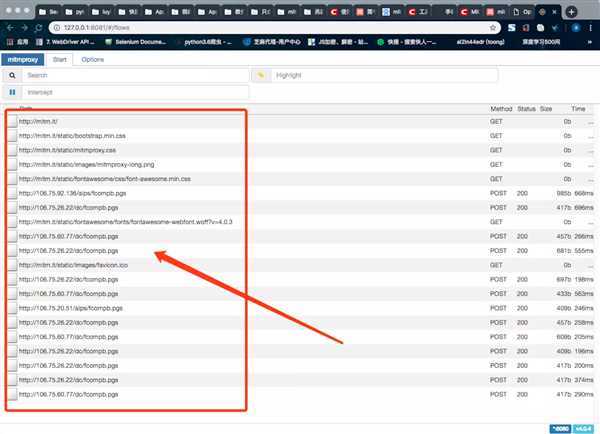
Task: Open the al2ts44adr (toong) bookmark
Action: point(480,42)
